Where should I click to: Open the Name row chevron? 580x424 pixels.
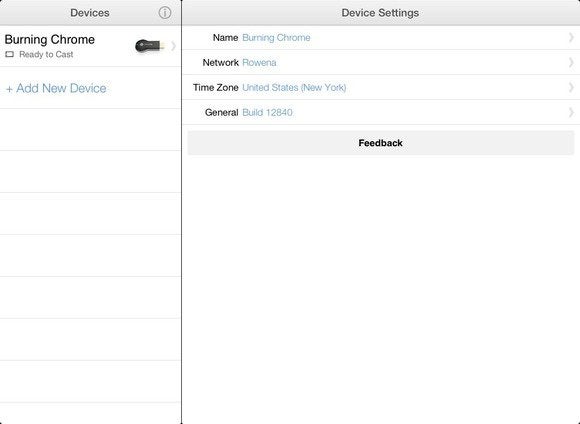[571, 37]
